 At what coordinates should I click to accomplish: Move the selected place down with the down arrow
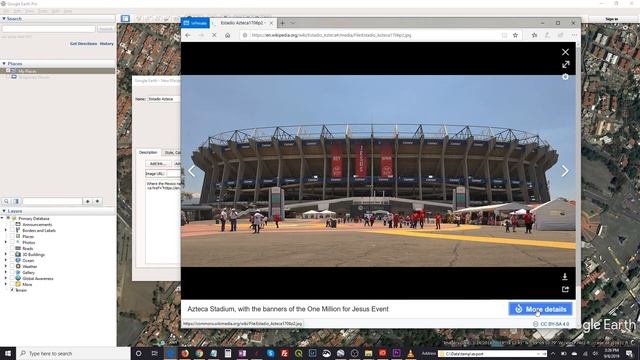point(97,201)
